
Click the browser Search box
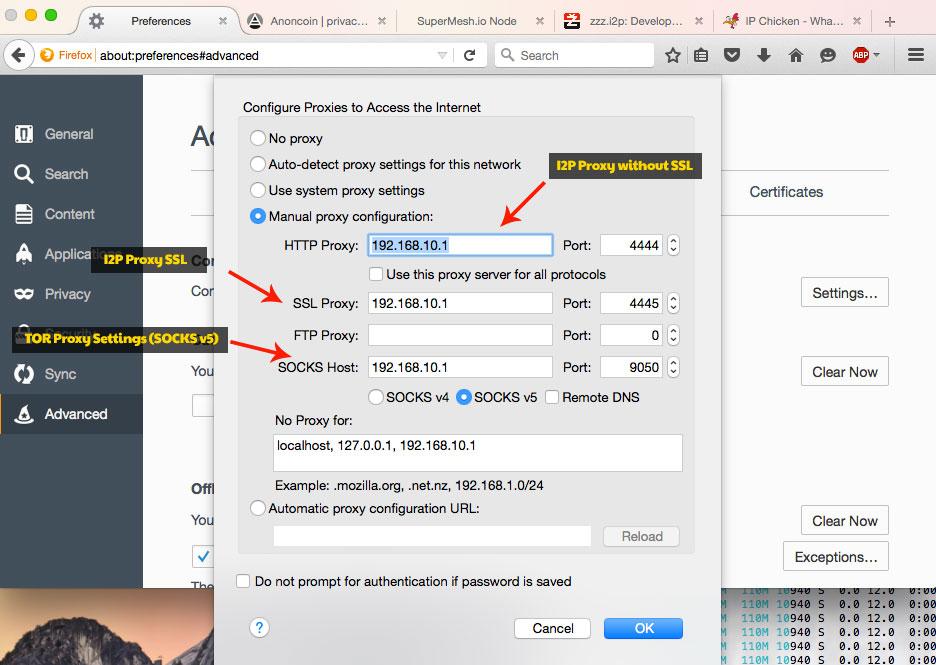(x=574, y=56)
